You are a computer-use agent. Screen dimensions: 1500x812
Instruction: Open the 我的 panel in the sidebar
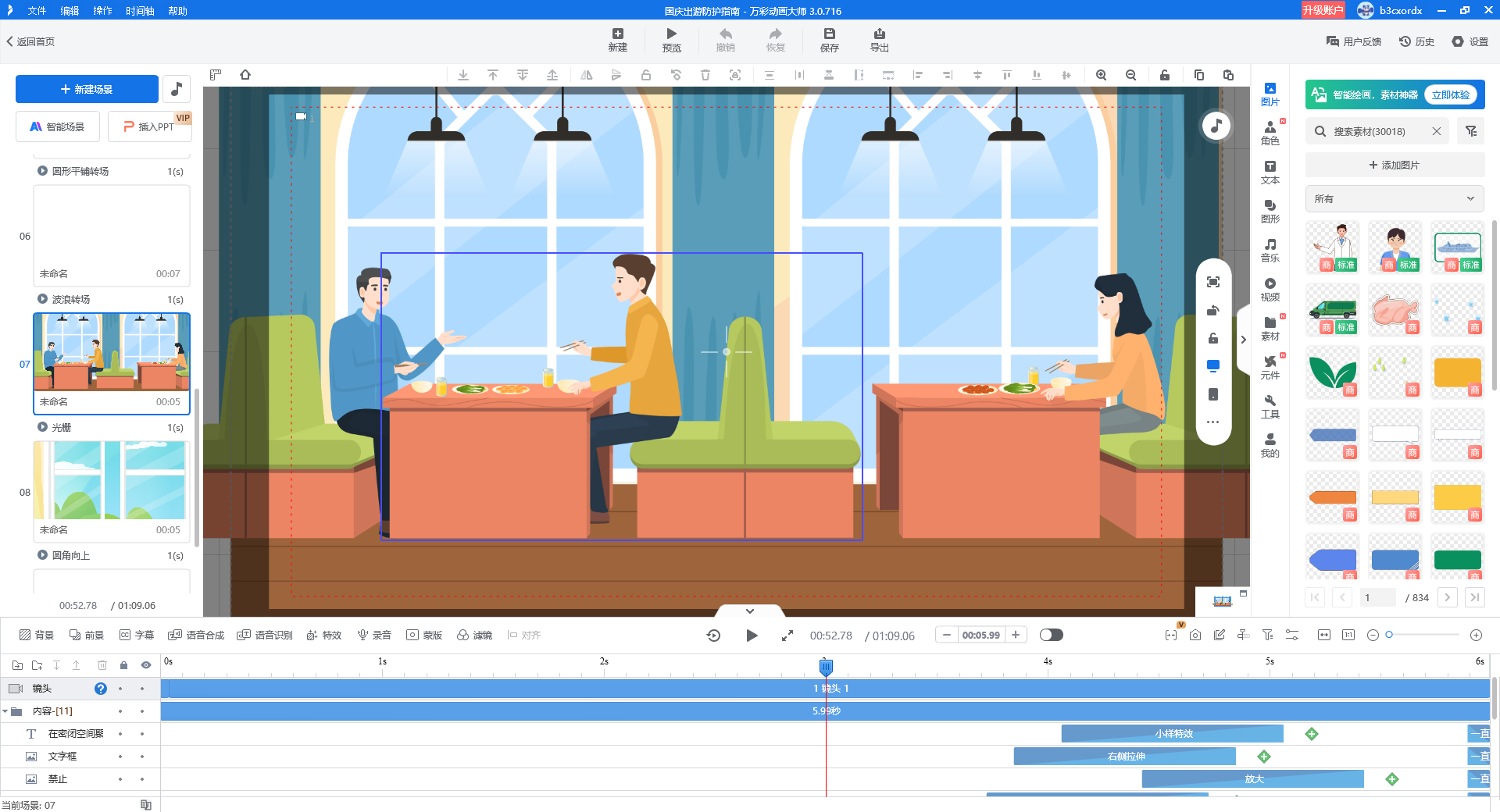1270,446
